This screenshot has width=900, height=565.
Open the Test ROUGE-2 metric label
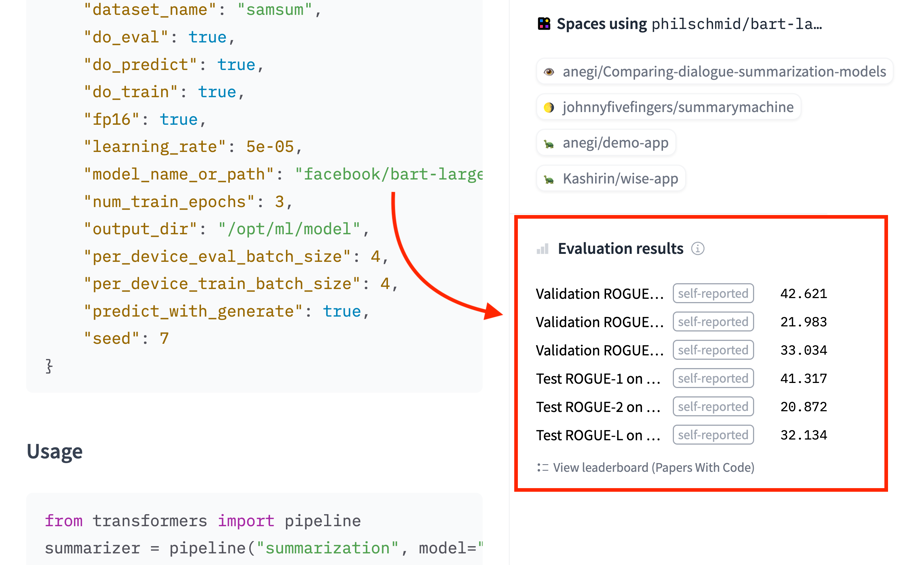598,407
